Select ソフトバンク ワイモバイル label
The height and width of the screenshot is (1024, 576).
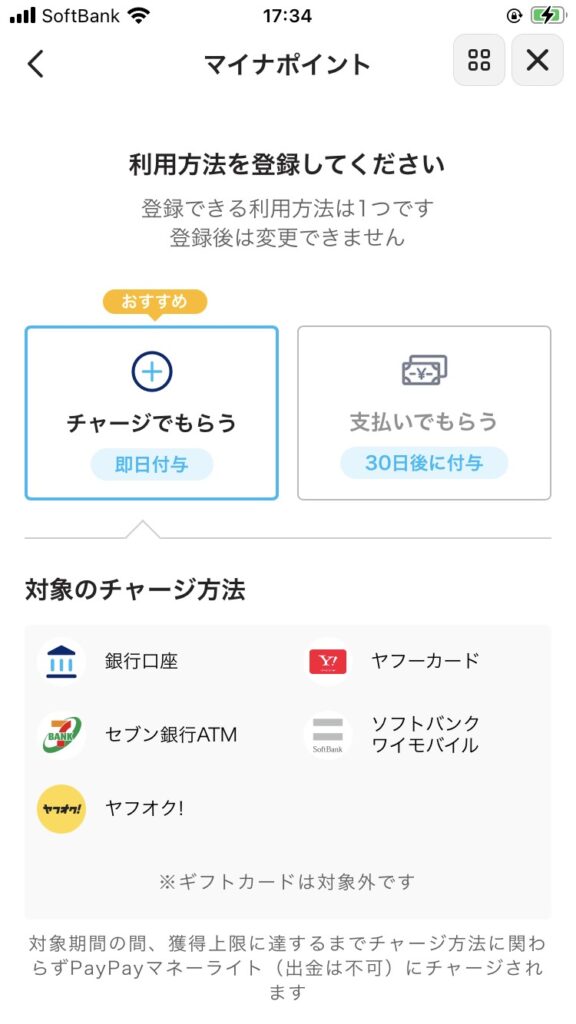click(x=425, y=735)
